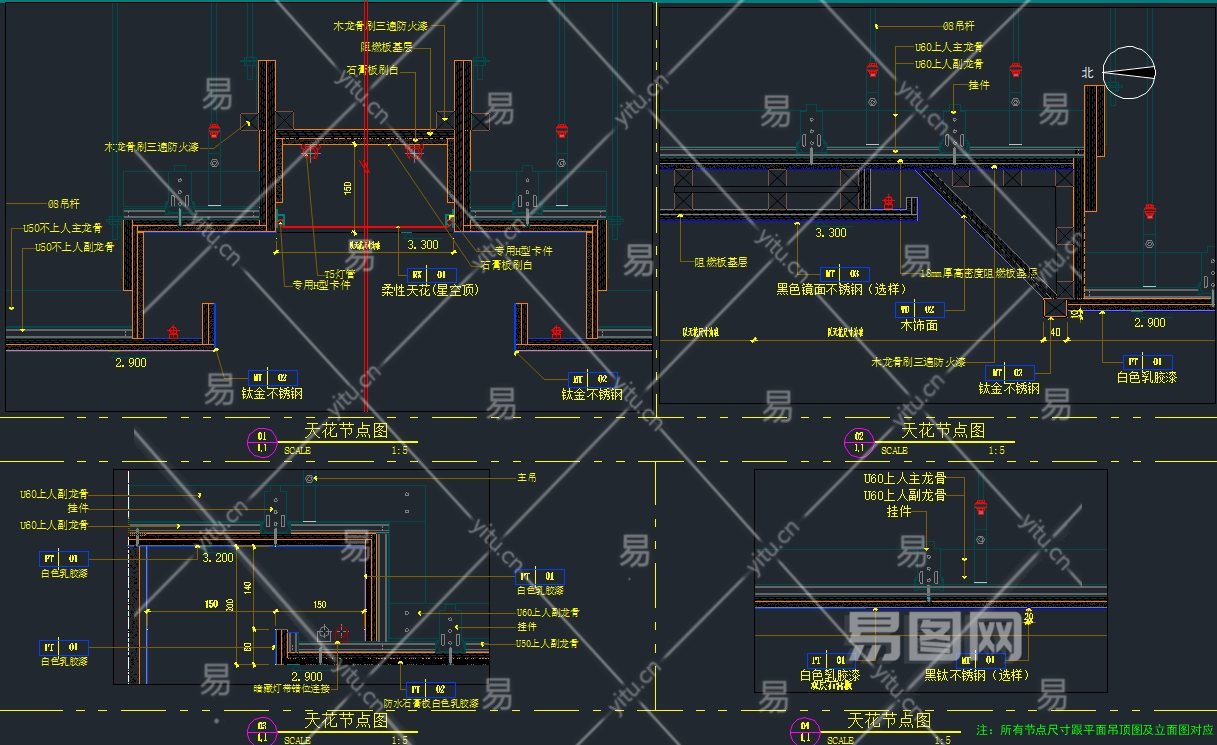Click the 天花节点图 title of detail 02
Viewport: 1217px width, 745px height.
[943, 430]
